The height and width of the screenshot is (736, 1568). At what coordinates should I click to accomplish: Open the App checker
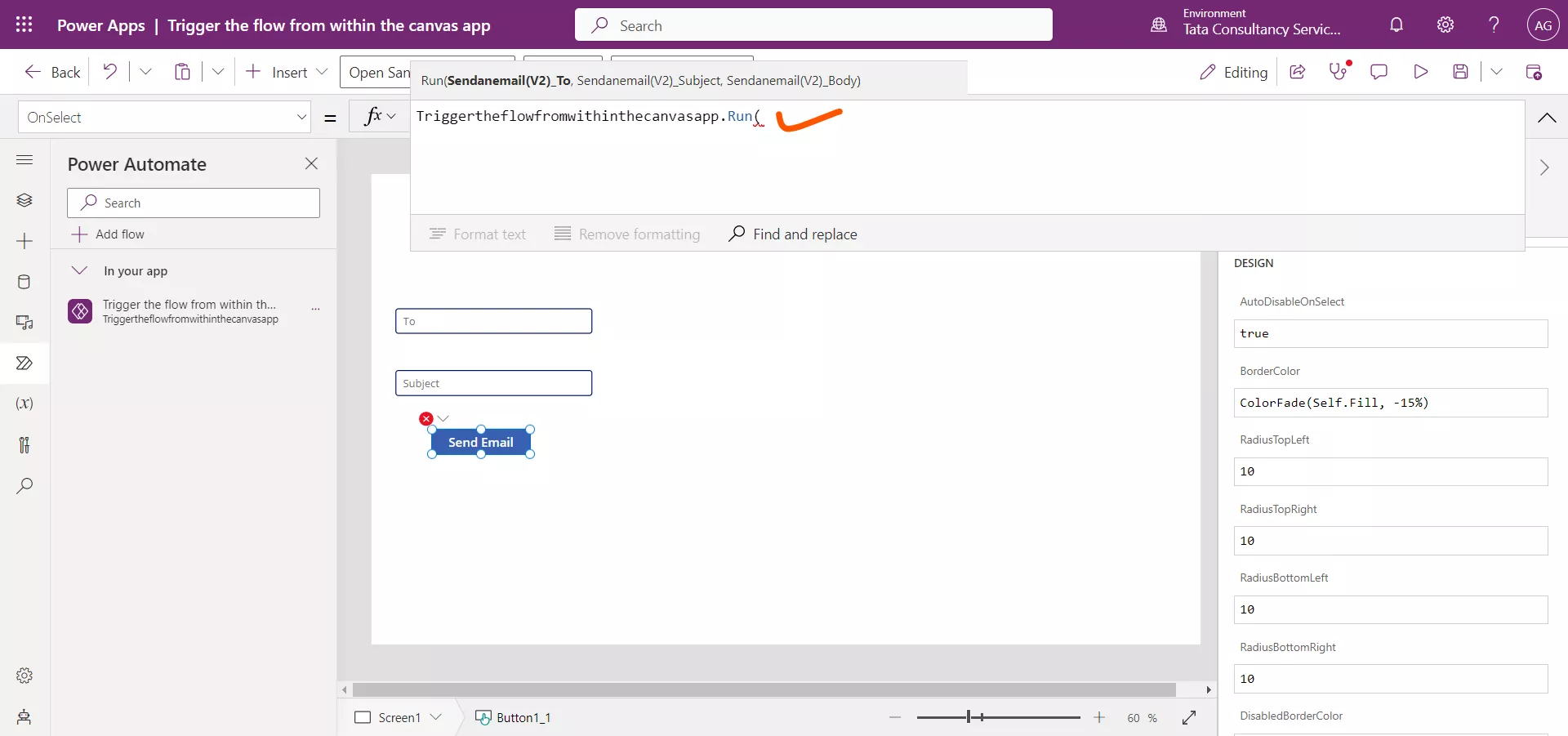point(1339,72)
